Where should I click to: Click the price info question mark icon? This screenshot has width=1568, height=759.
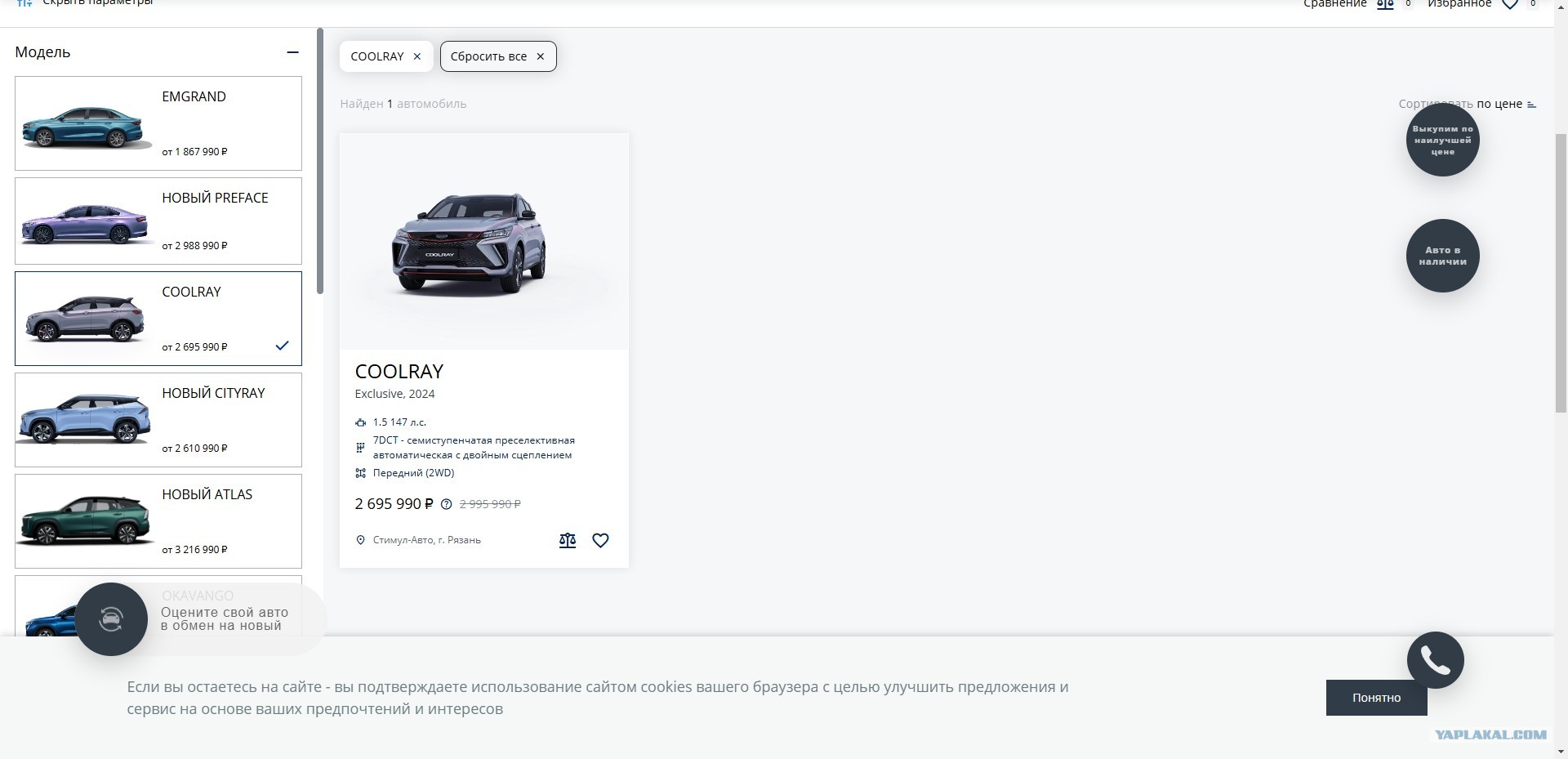(x=446, y=504)
